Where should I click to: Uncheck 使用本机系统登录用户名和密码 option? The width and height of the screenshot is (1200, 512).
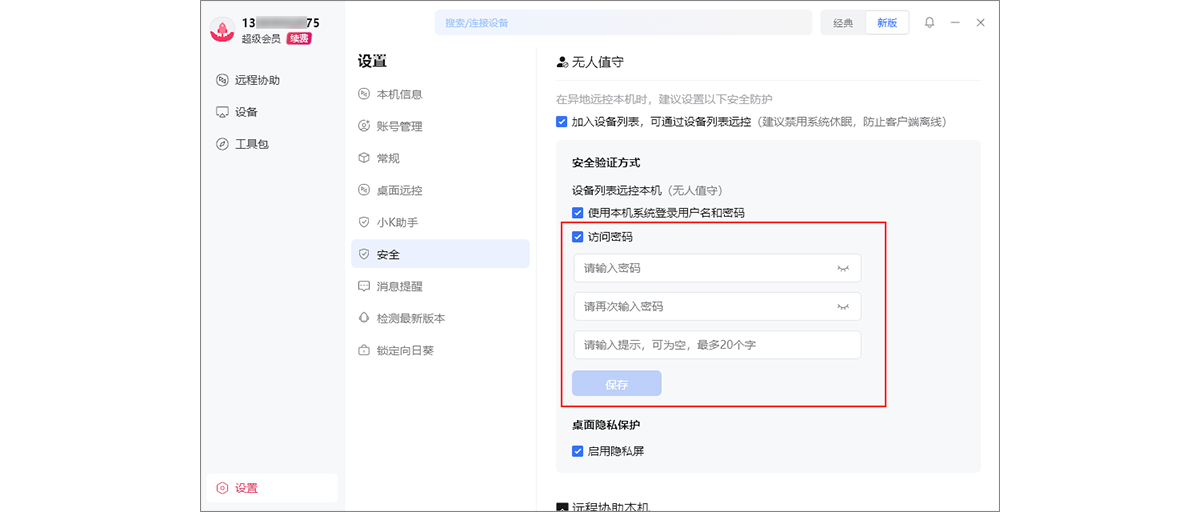(x=578, y=213)
